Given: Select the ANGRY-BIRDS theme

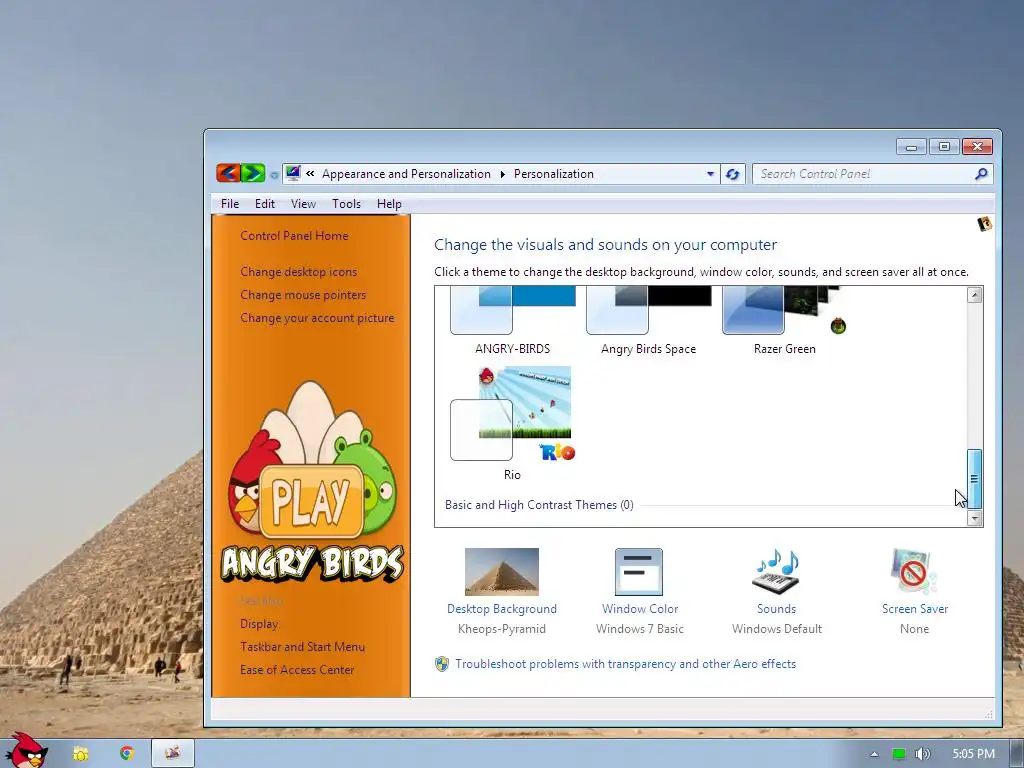Looking at the screenshot, I should 513,321.
